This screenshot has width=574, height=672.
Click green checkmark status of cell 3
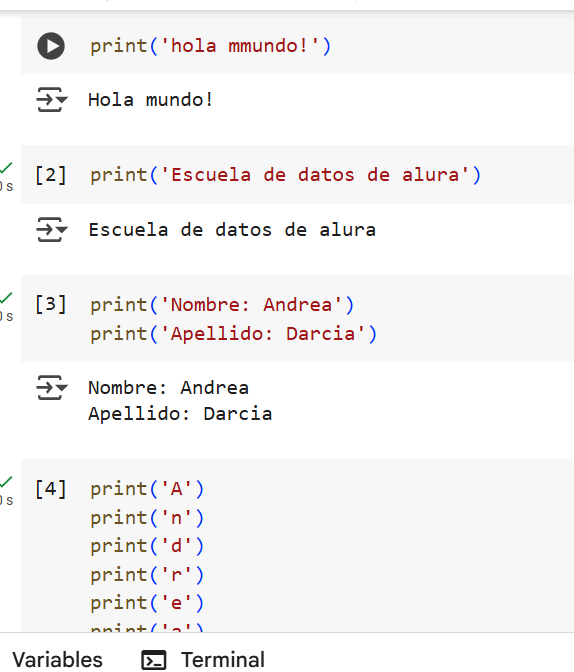pos(6,298)
